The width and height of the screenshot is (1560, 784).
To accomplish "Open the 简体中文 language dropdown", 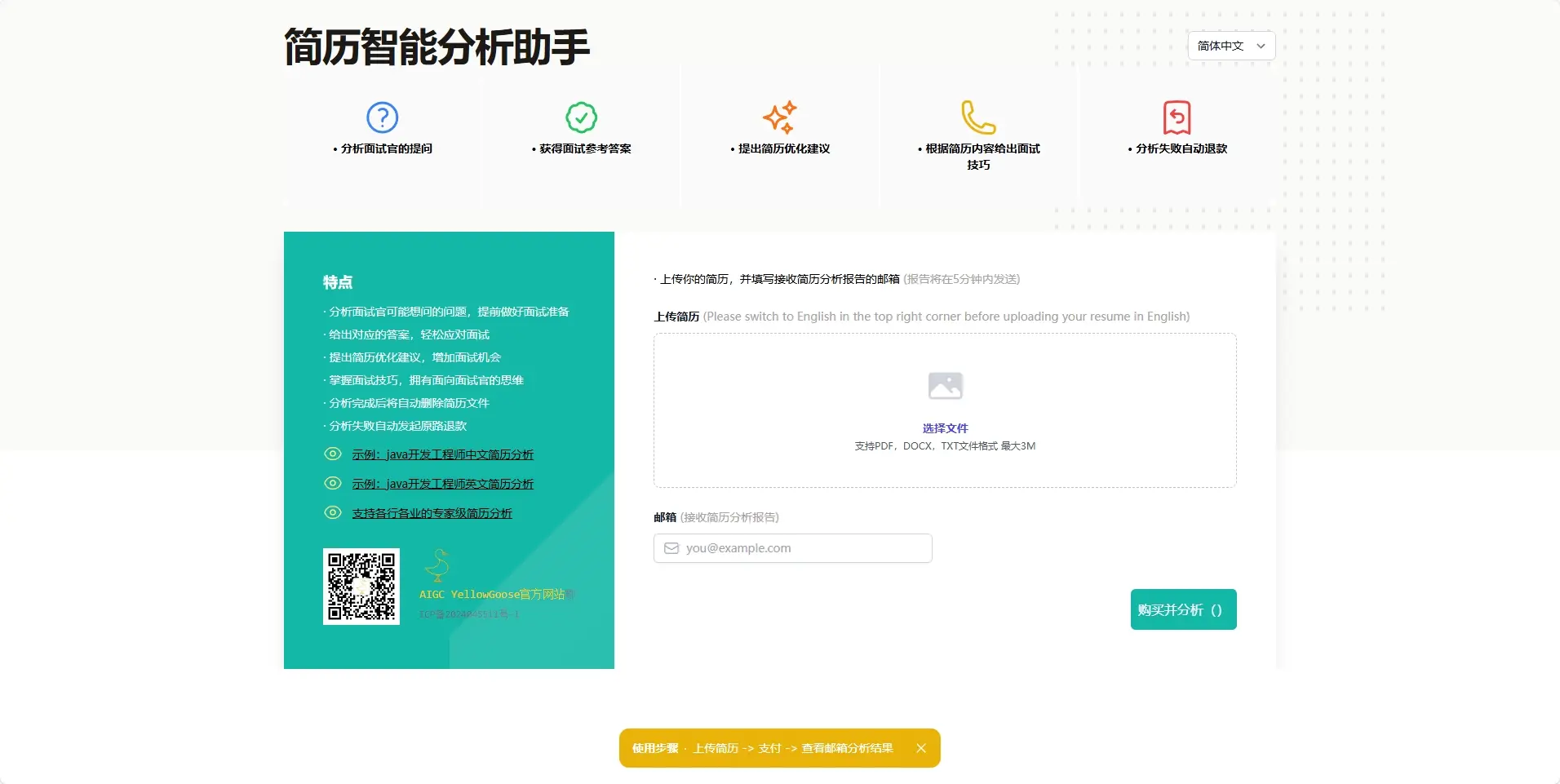I will click(1221, 46).
